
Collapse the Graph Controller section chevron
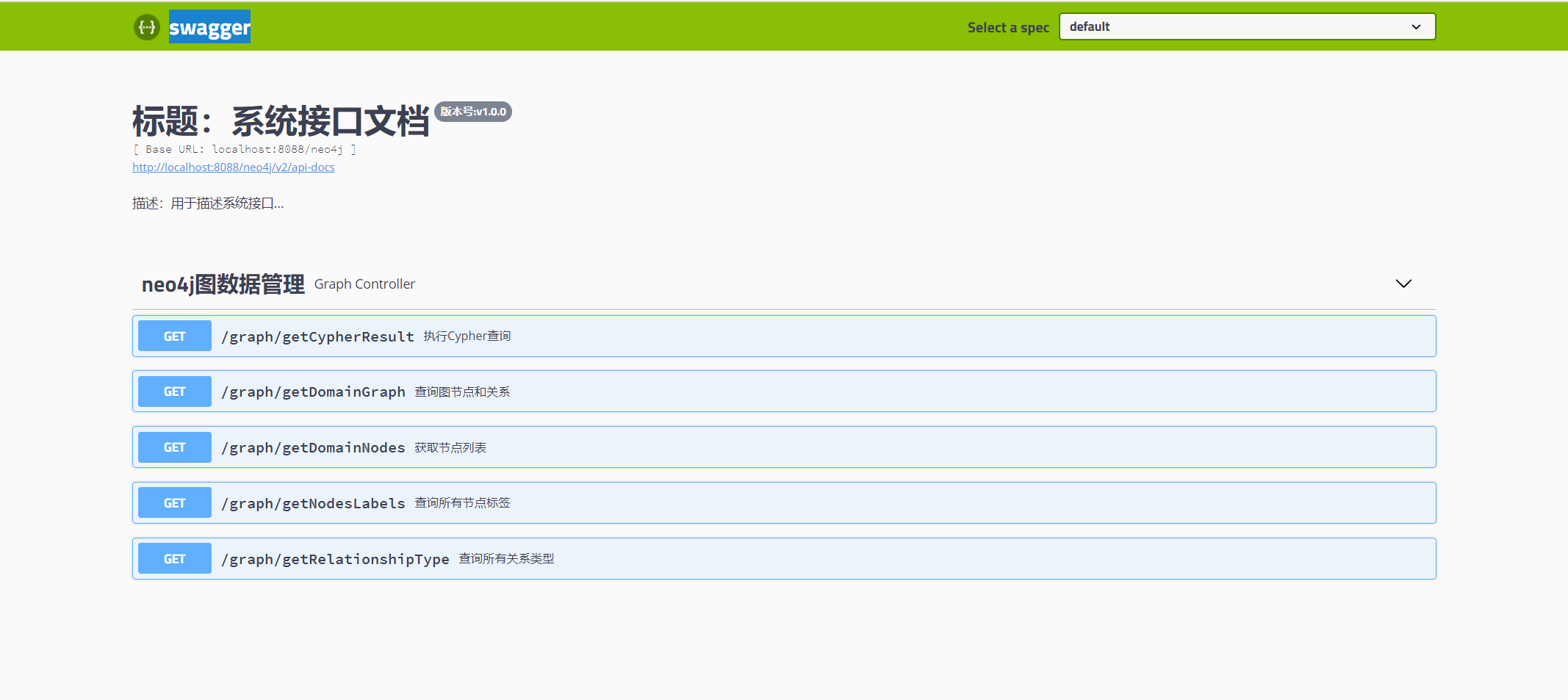(1403, 284)
